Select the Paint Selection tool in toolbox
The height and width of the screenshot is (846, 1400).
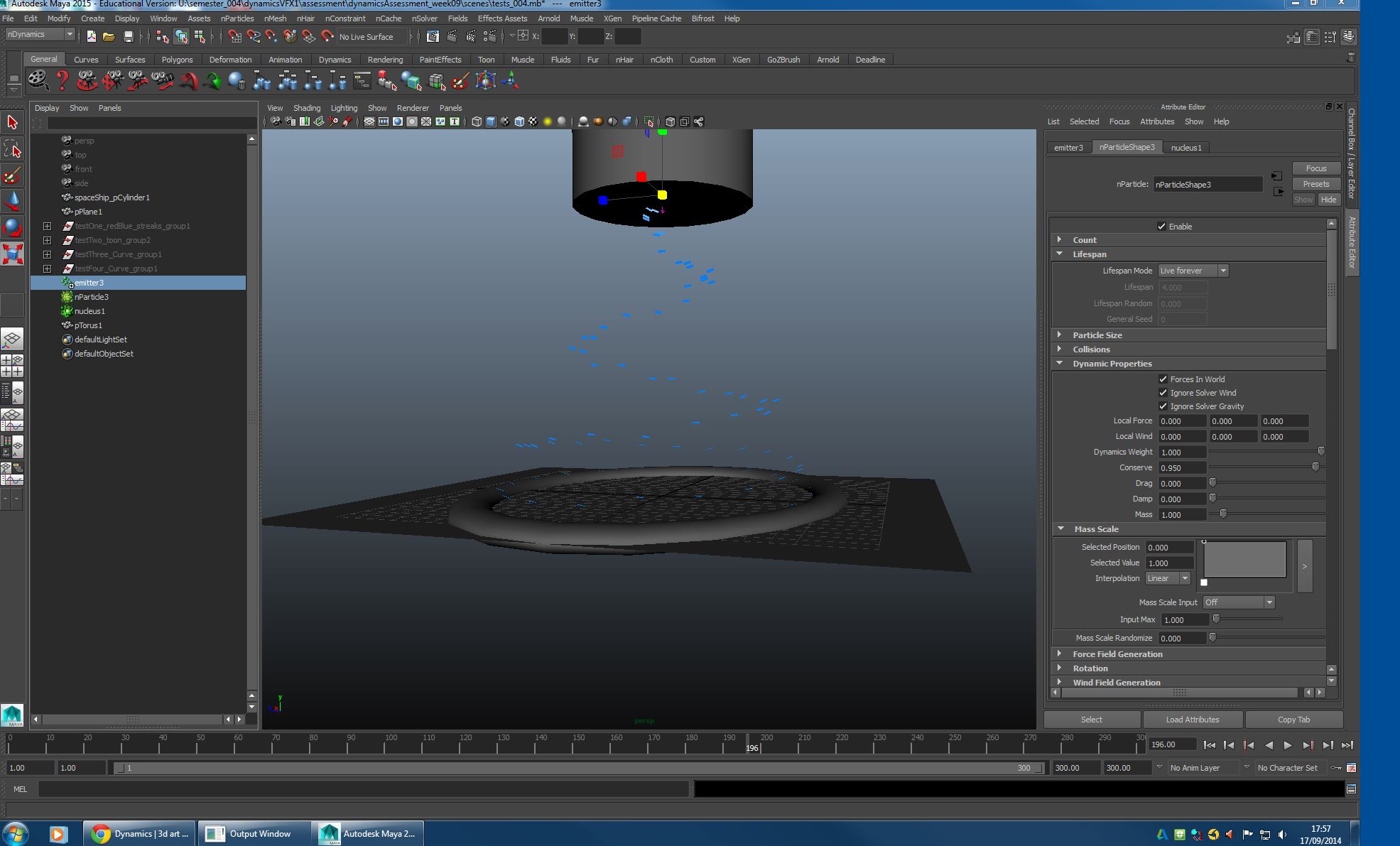tap(12, 175)
